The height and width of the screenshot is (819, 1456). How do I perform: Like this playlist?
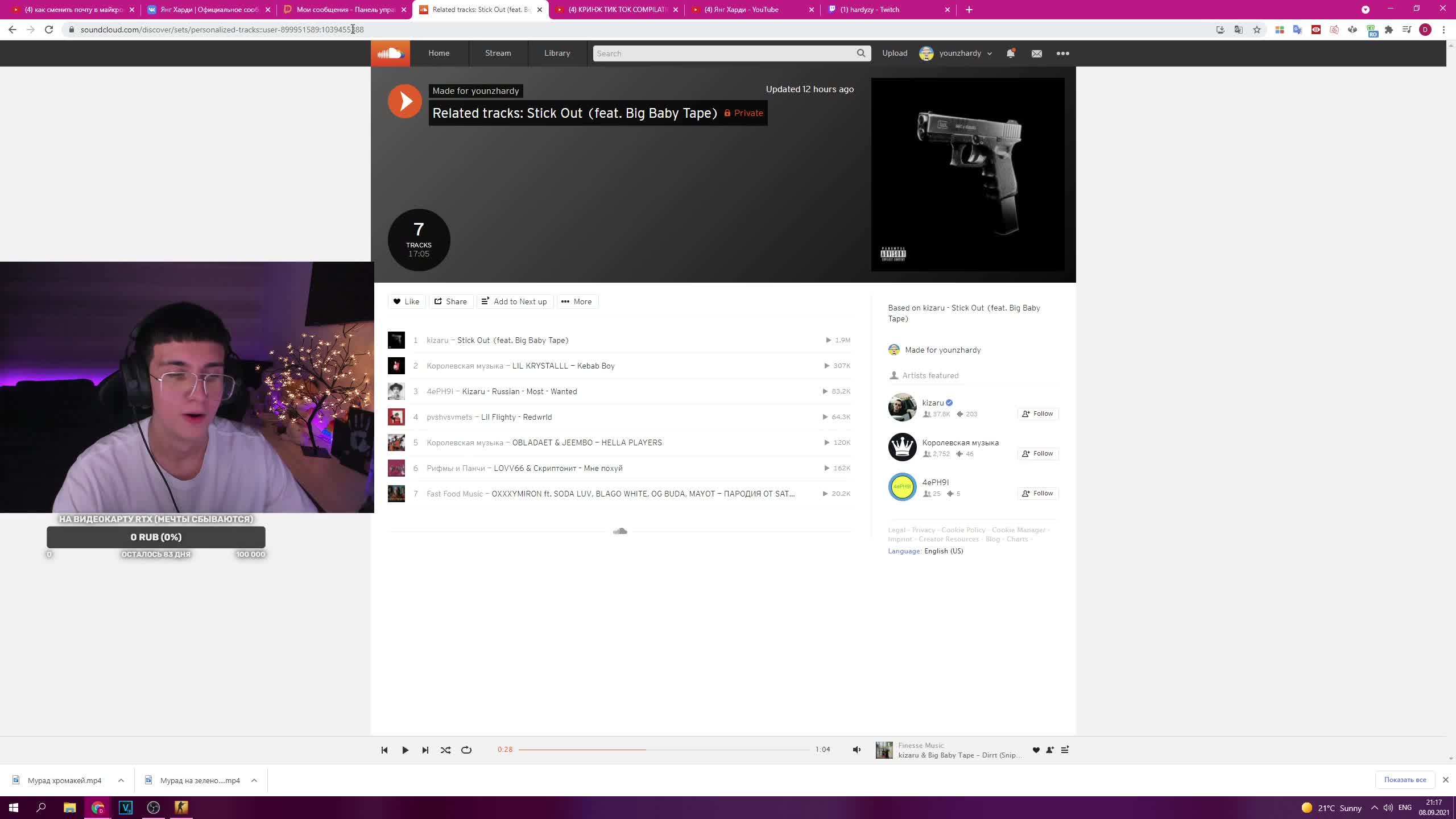point(407,301)
